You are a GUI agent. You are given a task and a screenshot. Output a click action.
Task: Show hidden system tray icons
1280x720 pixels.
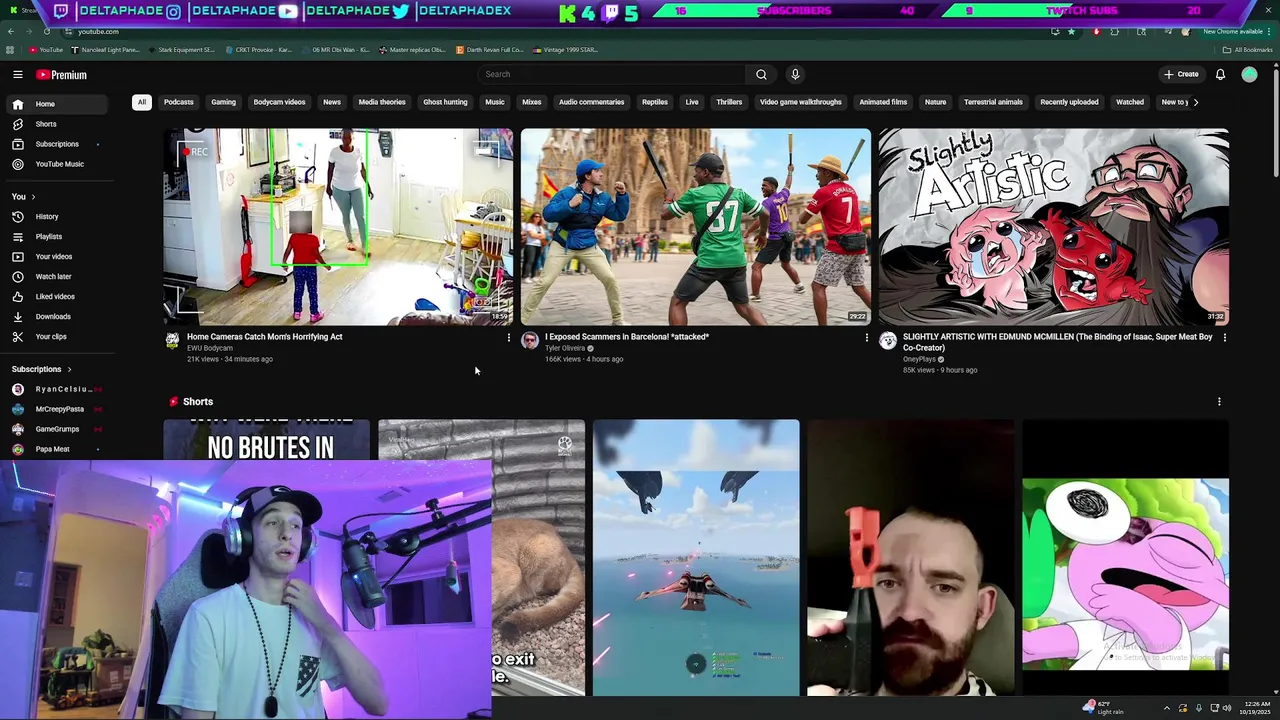1166,708
